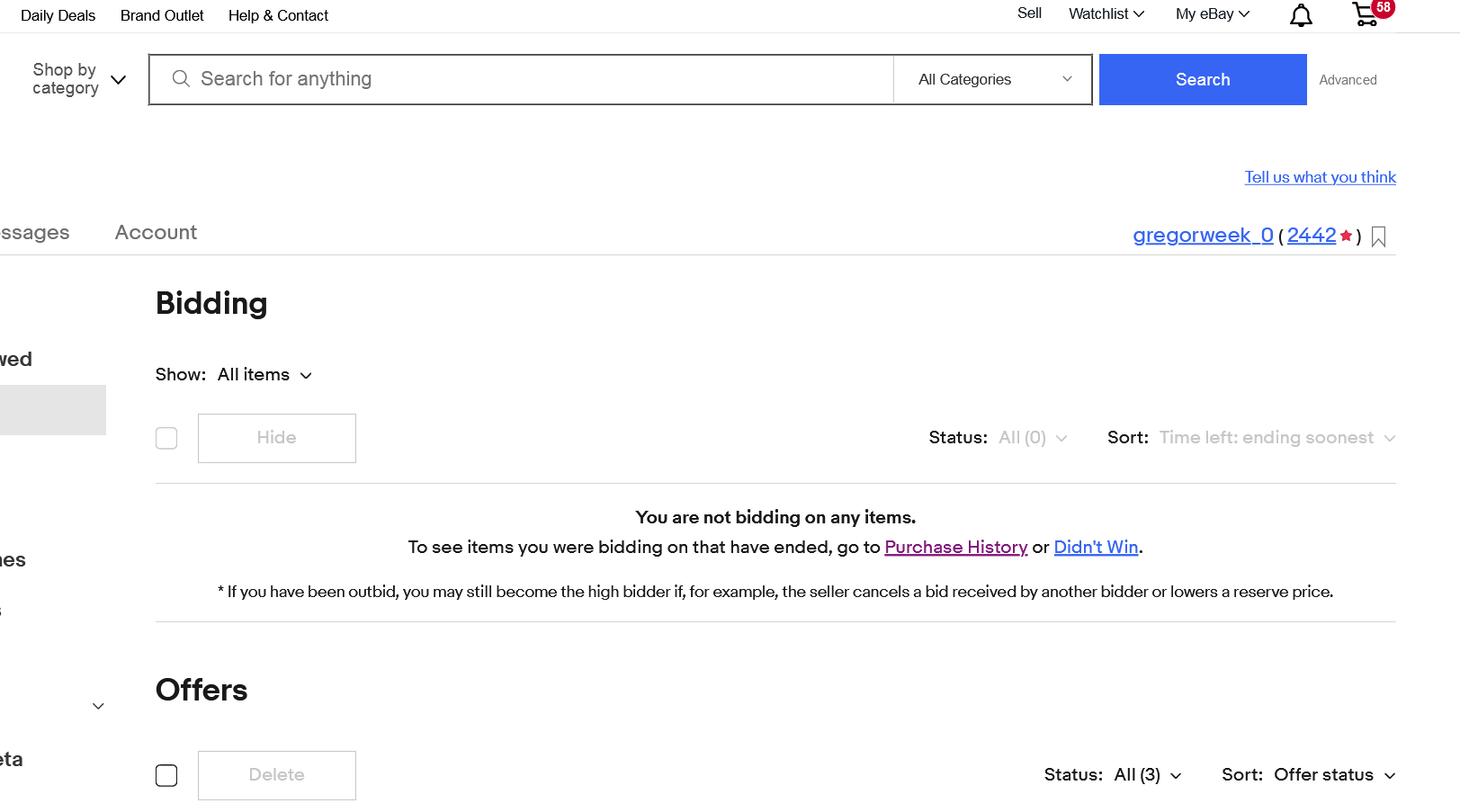Open the Purchase History link
Viewport: 1460px width, 812px height.
click(x=955, y=547)
